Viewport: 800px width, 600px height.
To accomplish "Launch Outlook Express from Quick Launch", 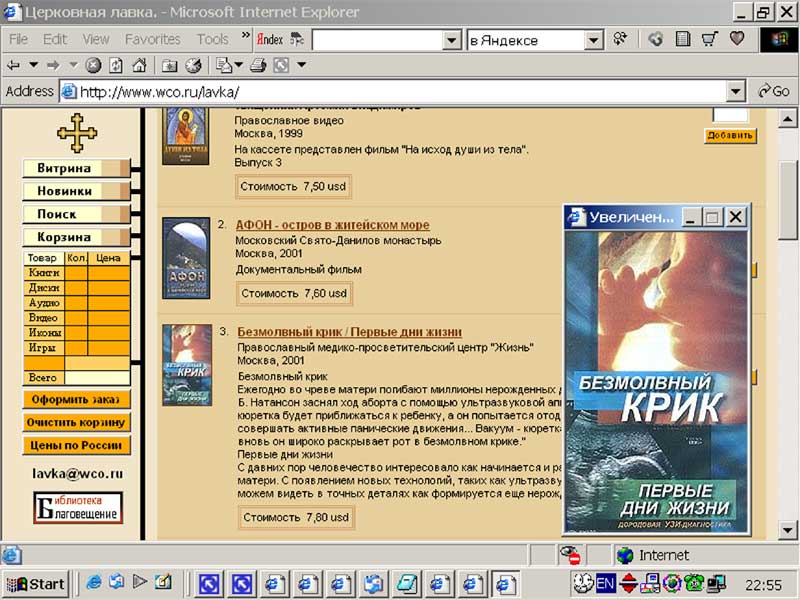I will 117,583.
